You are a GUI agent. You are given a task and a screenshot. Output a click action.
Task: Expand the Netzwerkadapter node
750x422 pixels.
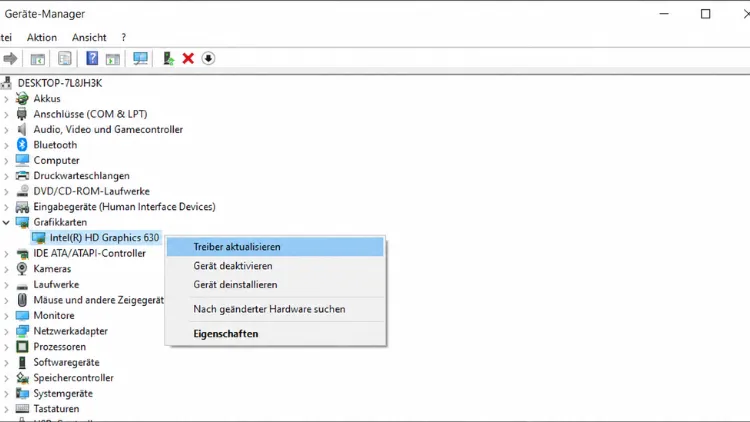6,331
